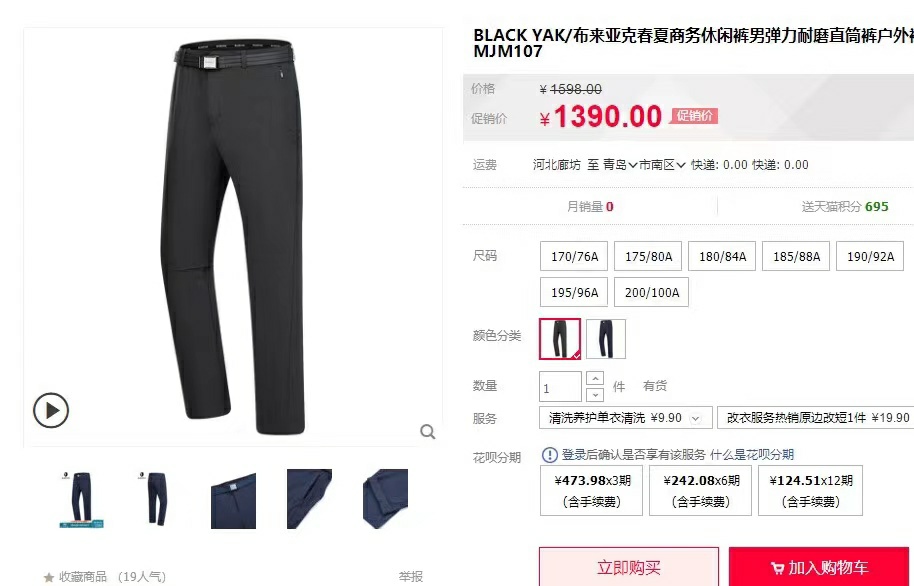Open the 青岛 city dropdown
The image size is (914, 586).
pyautogui.click(x=620, y=165)
